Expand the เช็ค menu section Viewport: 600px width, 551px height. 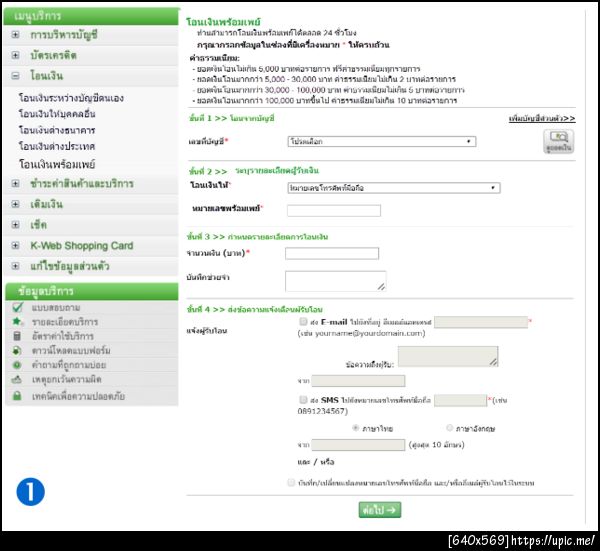[x=15, y=225]
